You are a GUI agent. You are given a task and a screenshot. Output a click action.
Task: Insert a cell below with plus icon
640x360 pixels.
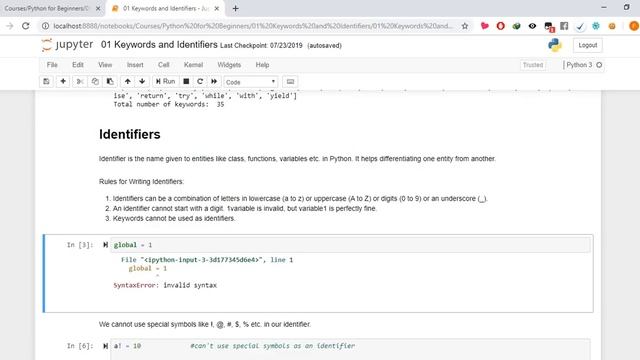63,82
